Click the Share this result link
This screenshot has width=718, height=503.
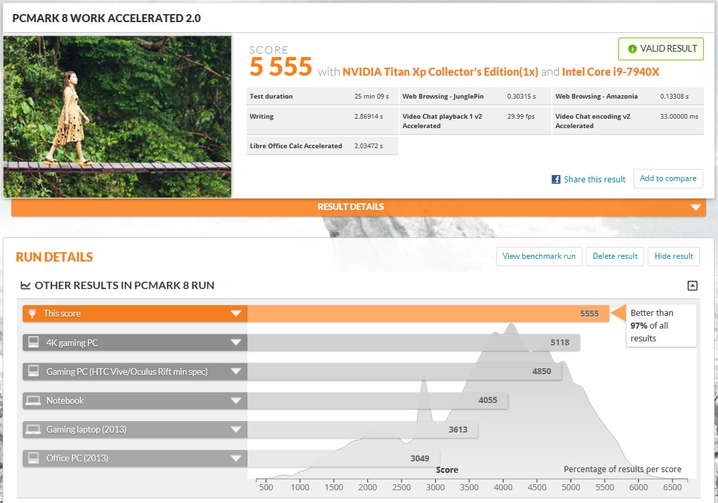(x=594, y=180)
